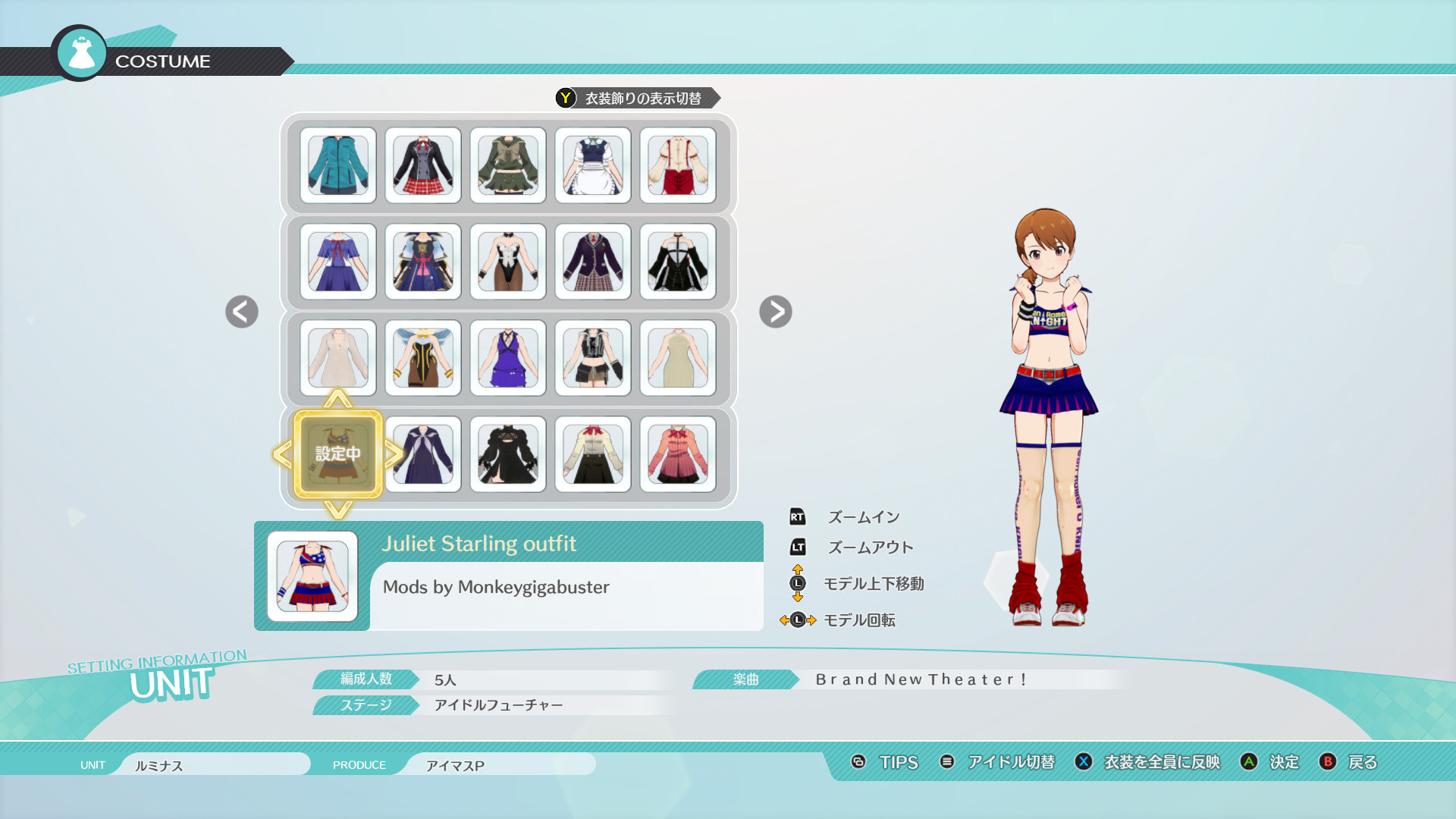Click the yellow up arrow on selection cursor

338,399
